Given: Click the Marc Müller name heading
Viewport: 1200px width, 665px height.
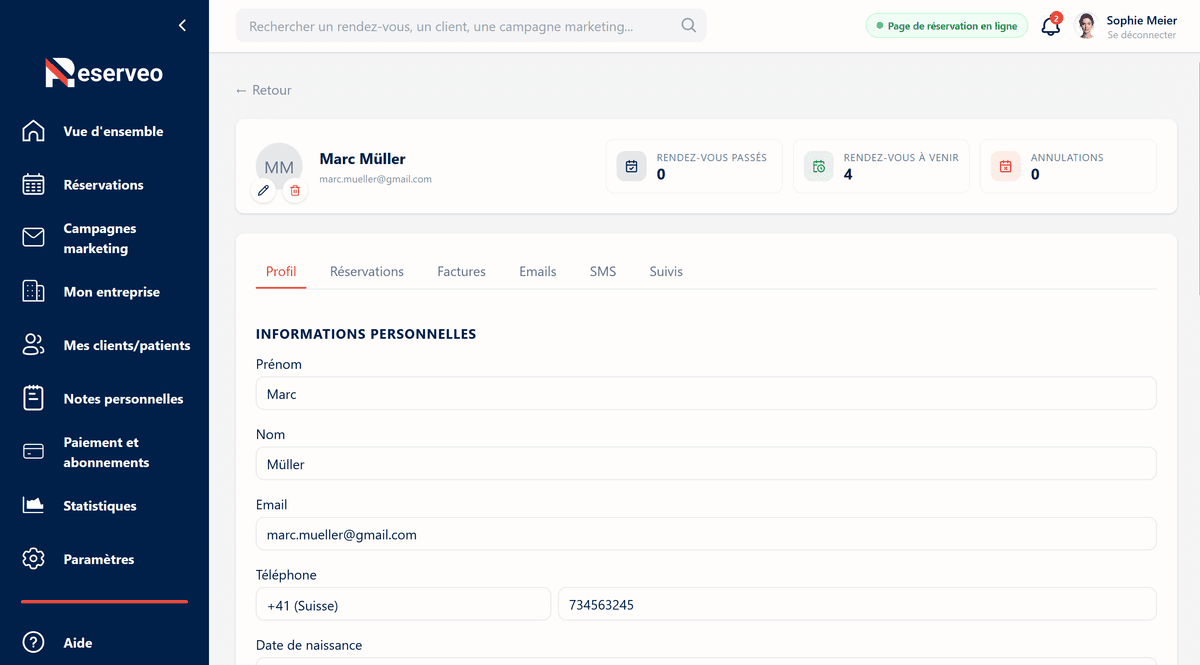Looking at the screenshot, I should tap(362, 159).
